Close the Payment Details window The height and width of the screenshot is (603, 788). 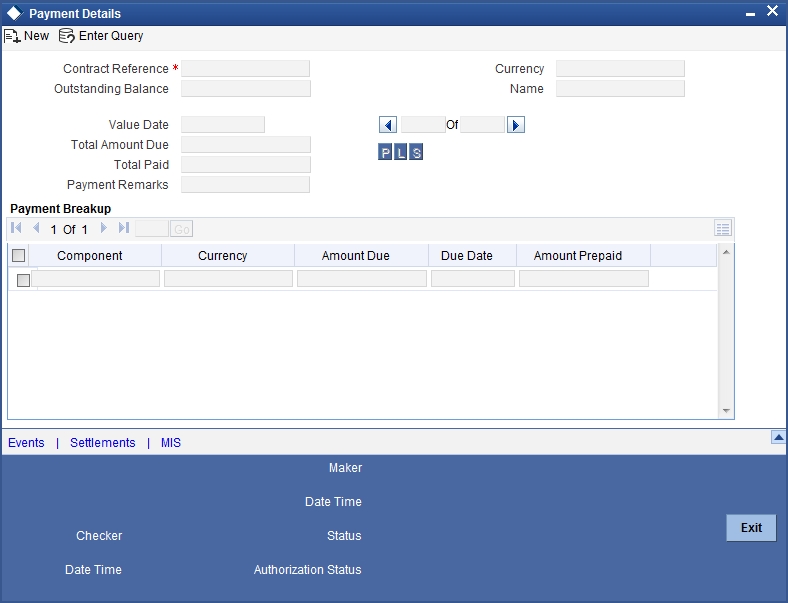[772, 11]
